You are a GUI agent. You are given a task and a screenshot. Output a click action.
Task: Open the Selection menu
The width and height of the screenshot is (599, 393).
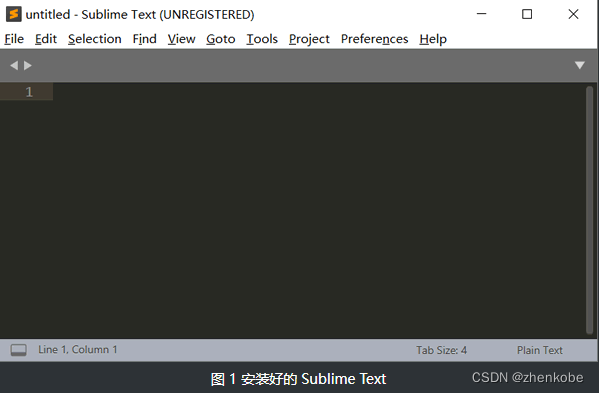click(95, 39)
